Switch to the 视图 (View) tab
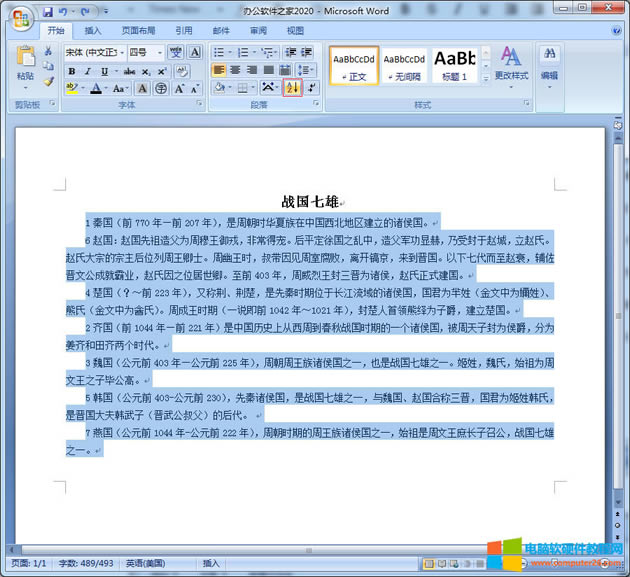 pyautogui.click(x=295, y=31)
